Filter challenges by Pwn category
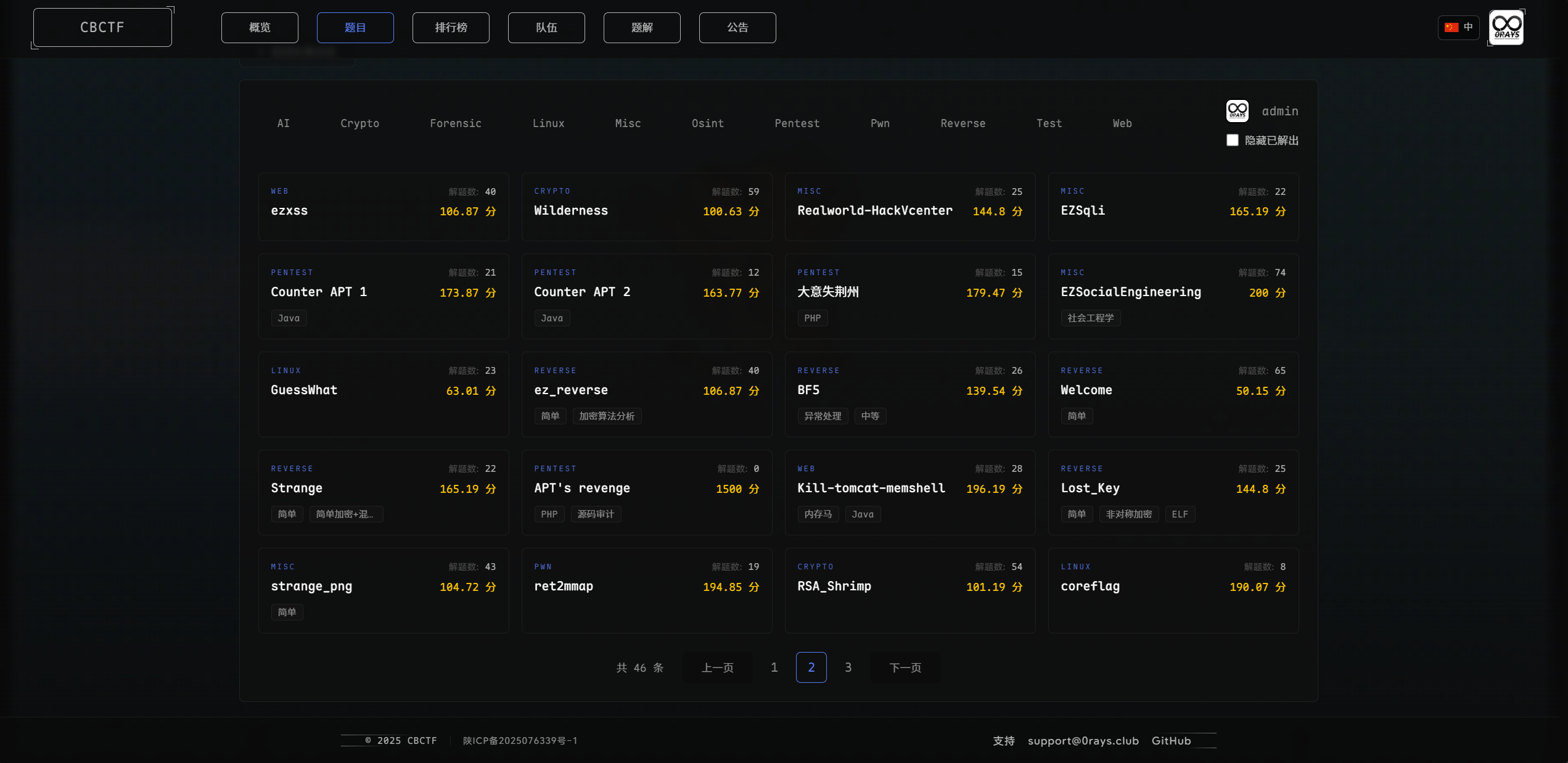This screenshot has width=1568, height=763. click(880, 123)
